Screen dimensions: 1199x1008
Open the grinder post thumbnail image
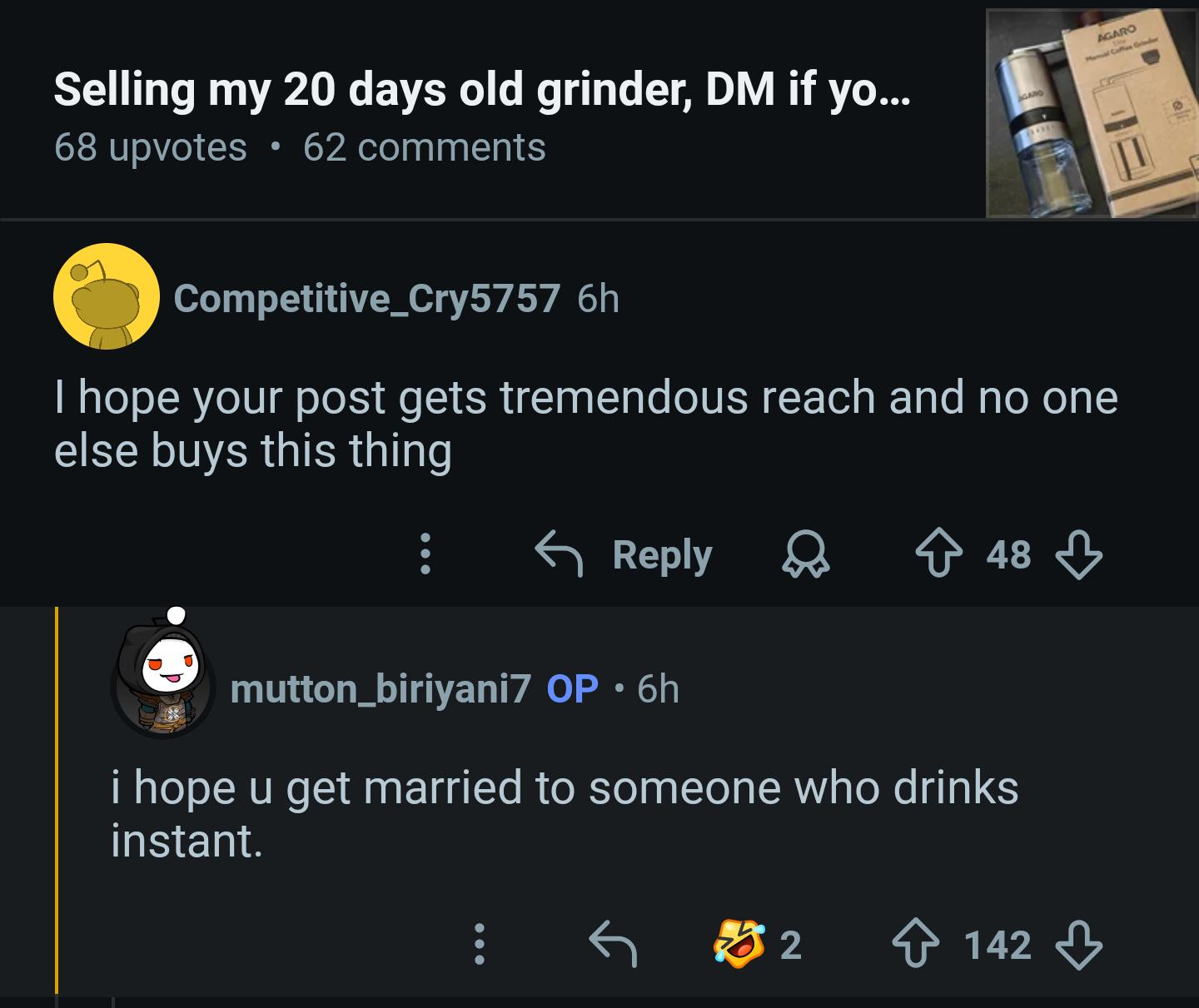(x=1092, y=112)
